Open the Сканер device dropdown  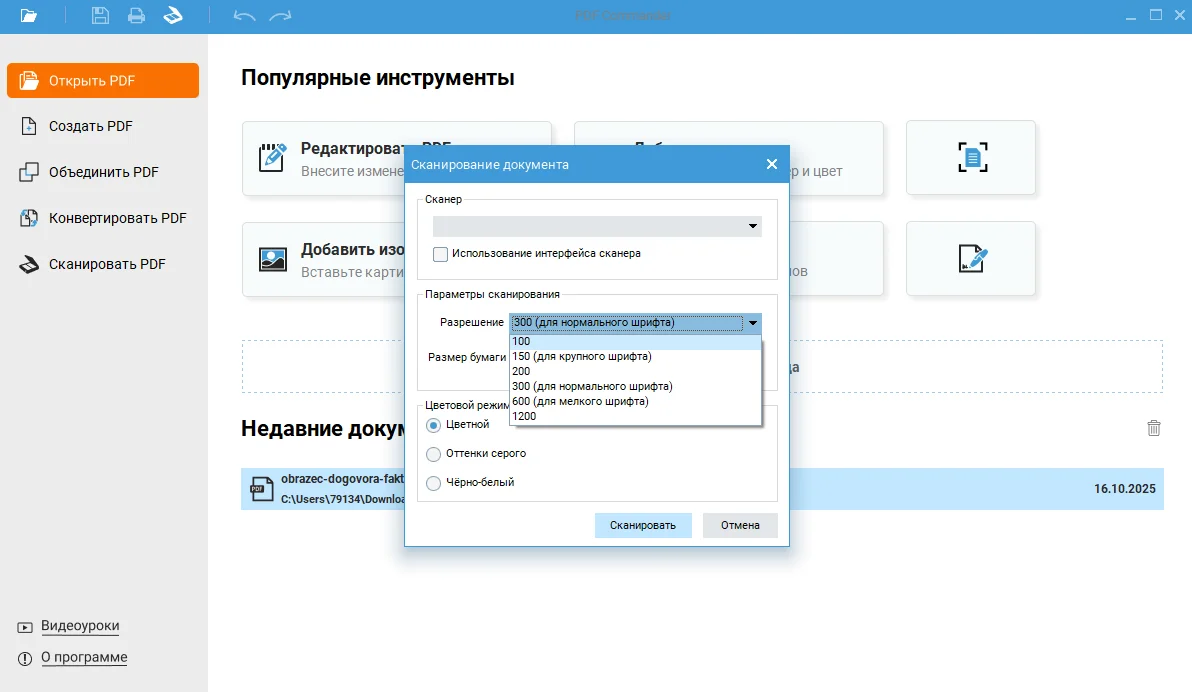click(x=597, y=227)
